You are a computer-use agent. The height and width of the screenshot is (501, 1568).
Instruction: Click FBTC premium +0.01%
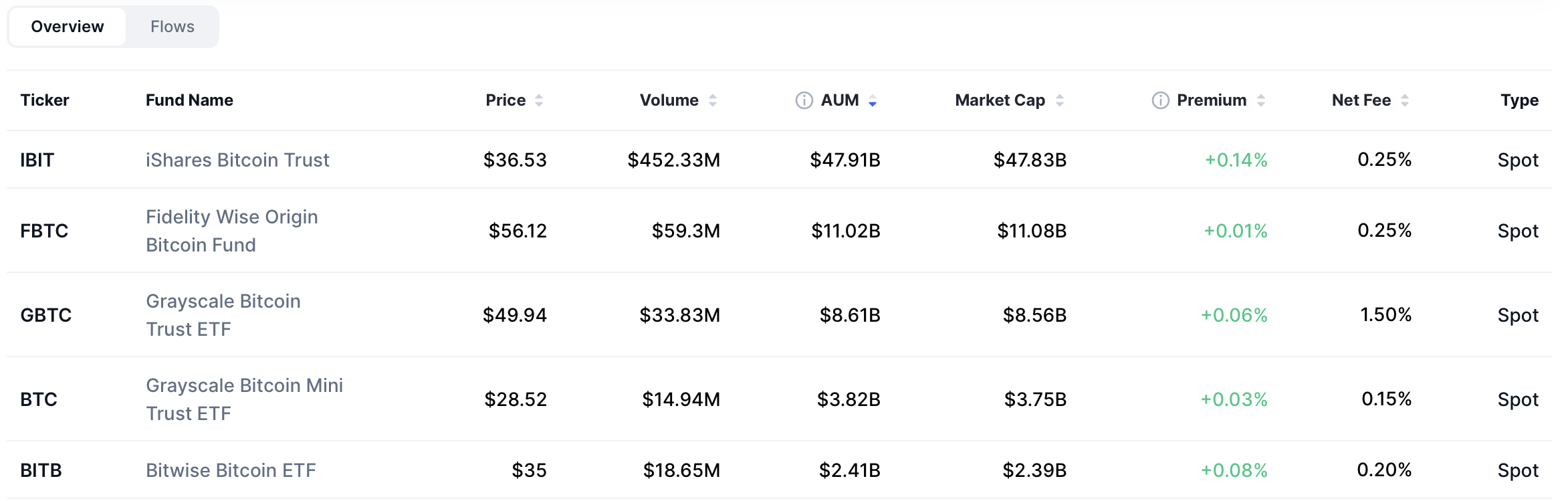coord(1236,231)
